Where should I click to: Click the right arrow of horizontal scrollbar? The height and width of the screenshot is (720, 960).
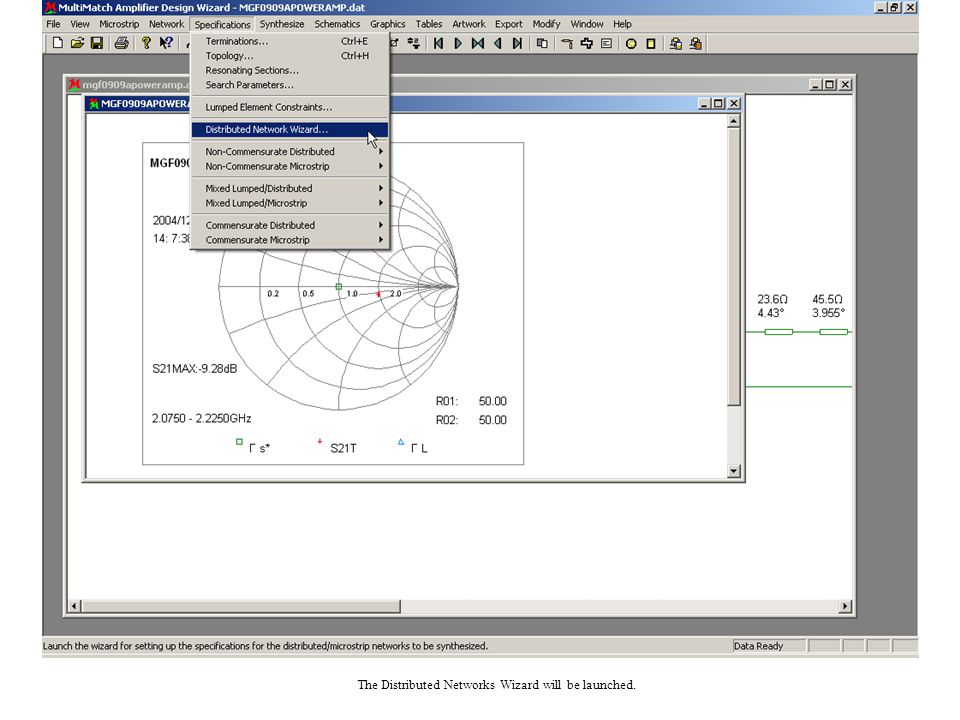coord(845,606)
